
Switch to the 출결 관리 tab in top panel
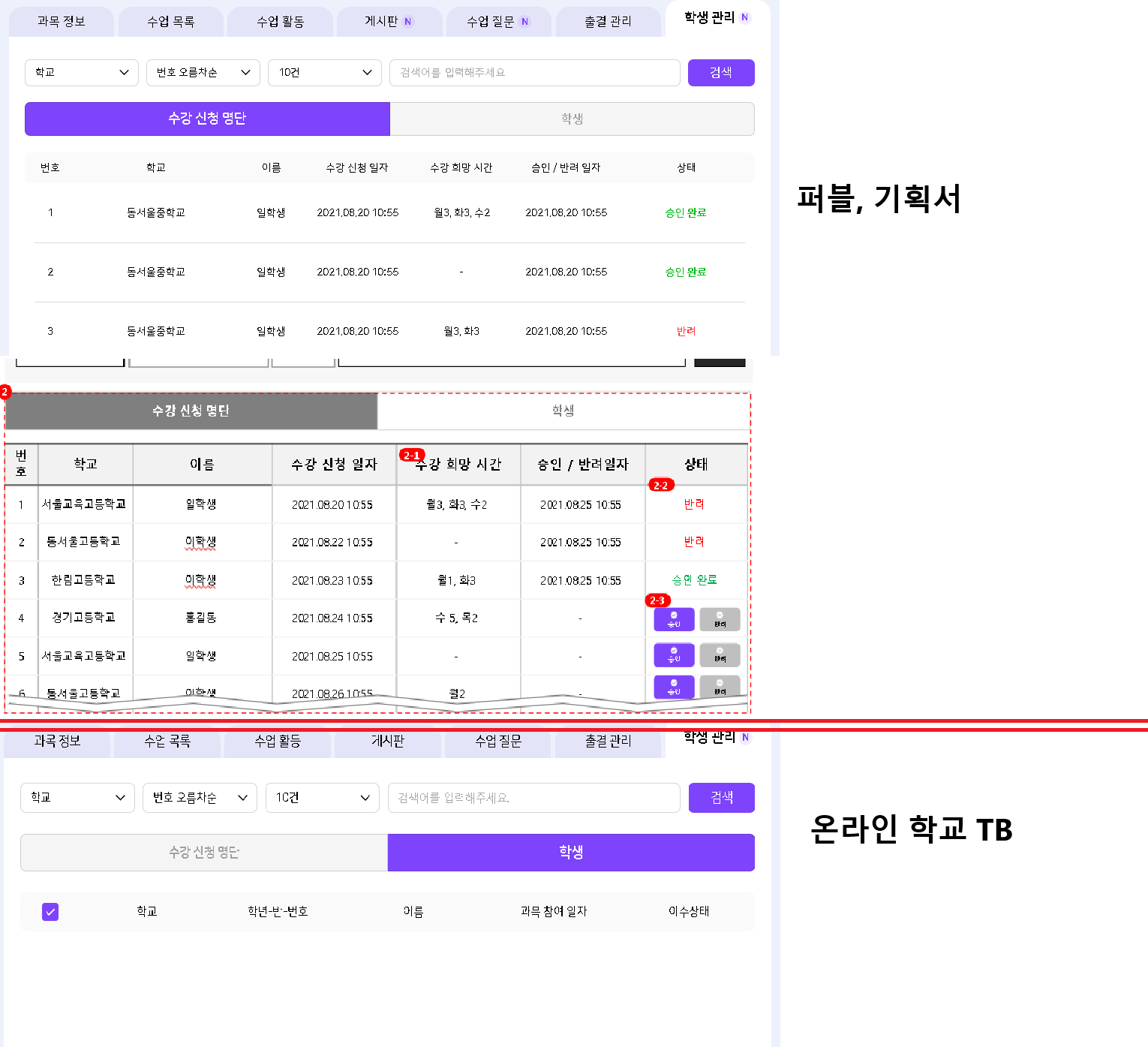(x=608, y=22)
